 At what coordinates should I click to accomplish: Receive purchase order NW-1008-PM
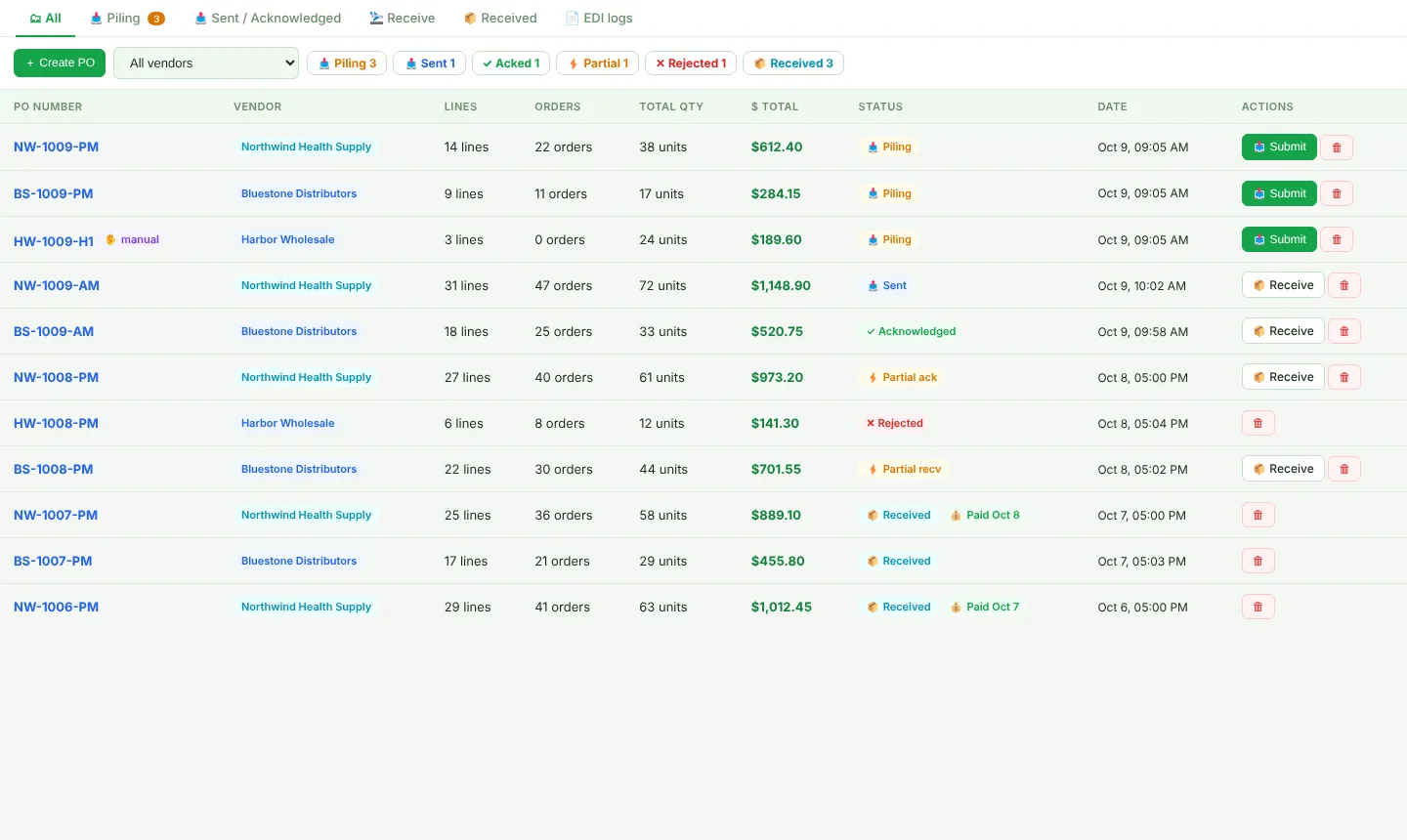tap(1283, 377)
